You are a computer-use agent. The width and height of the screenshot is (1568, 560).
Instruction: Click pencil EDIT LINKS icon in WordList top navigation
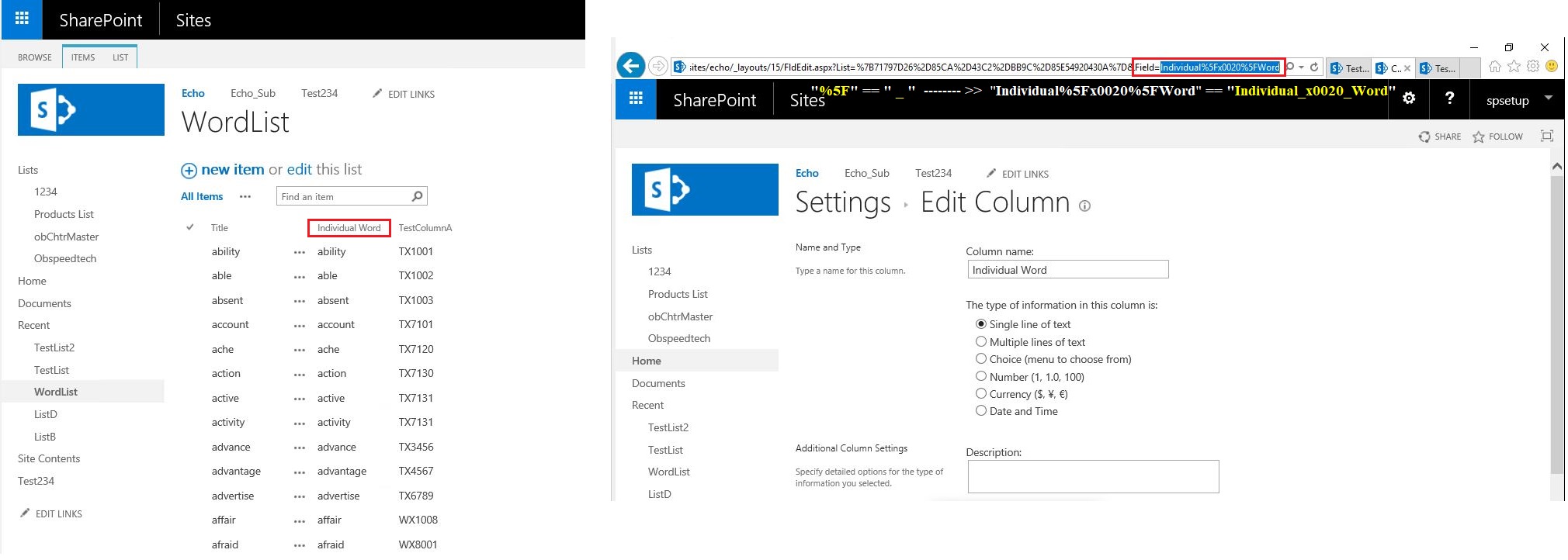click(x=377, y=93)
